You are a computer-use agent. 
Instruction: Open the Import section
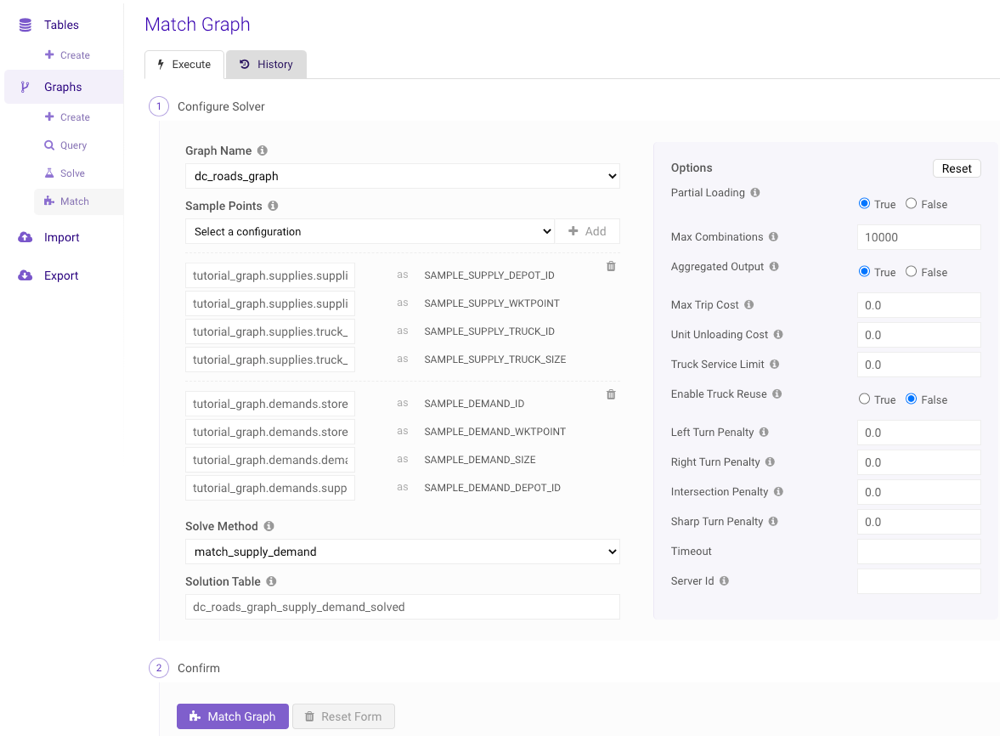click(x=55, y=237)
